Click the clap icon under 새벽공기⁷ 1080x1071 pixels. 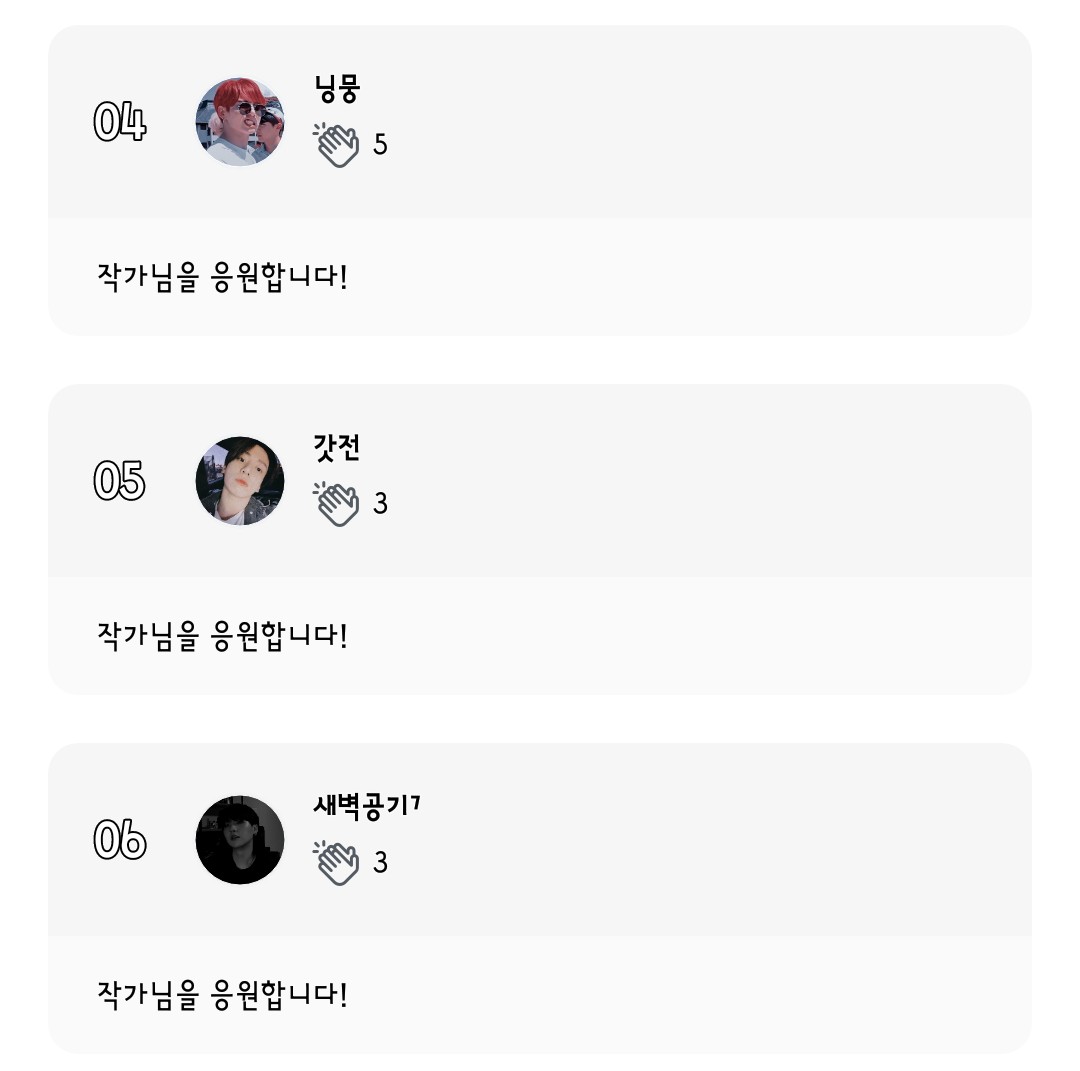pyautogui.click(x=337, y=863)
